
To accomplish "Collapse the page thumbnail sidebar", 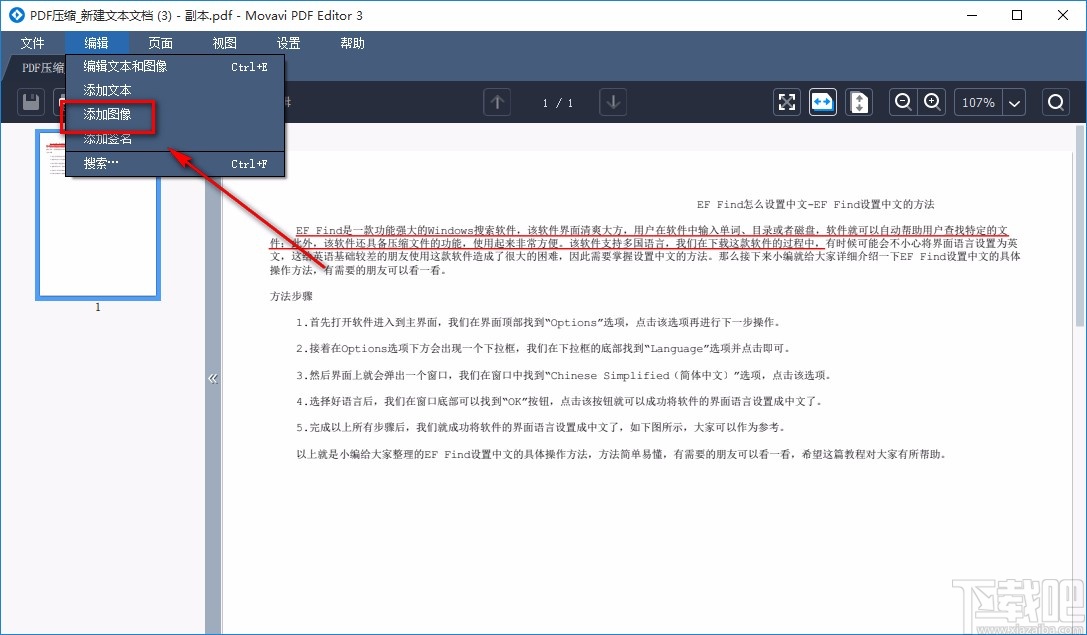I will [x=213, y=378].
